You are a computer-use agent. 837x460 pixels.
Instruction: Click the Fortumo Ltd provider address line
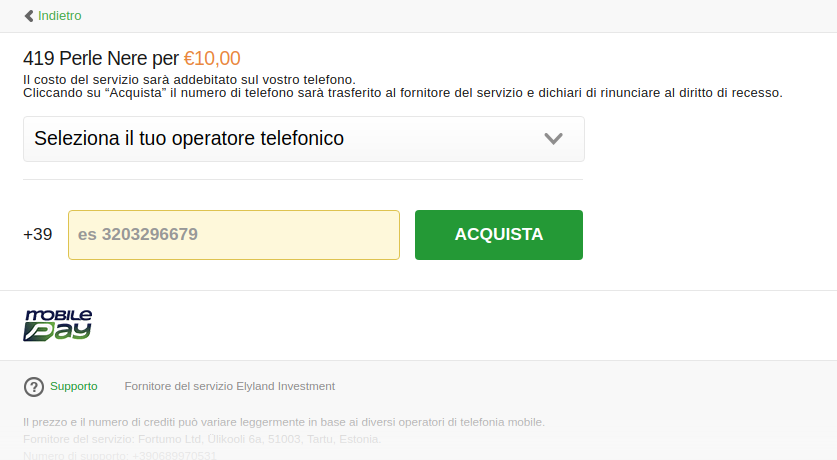click(x=201, y=439)
